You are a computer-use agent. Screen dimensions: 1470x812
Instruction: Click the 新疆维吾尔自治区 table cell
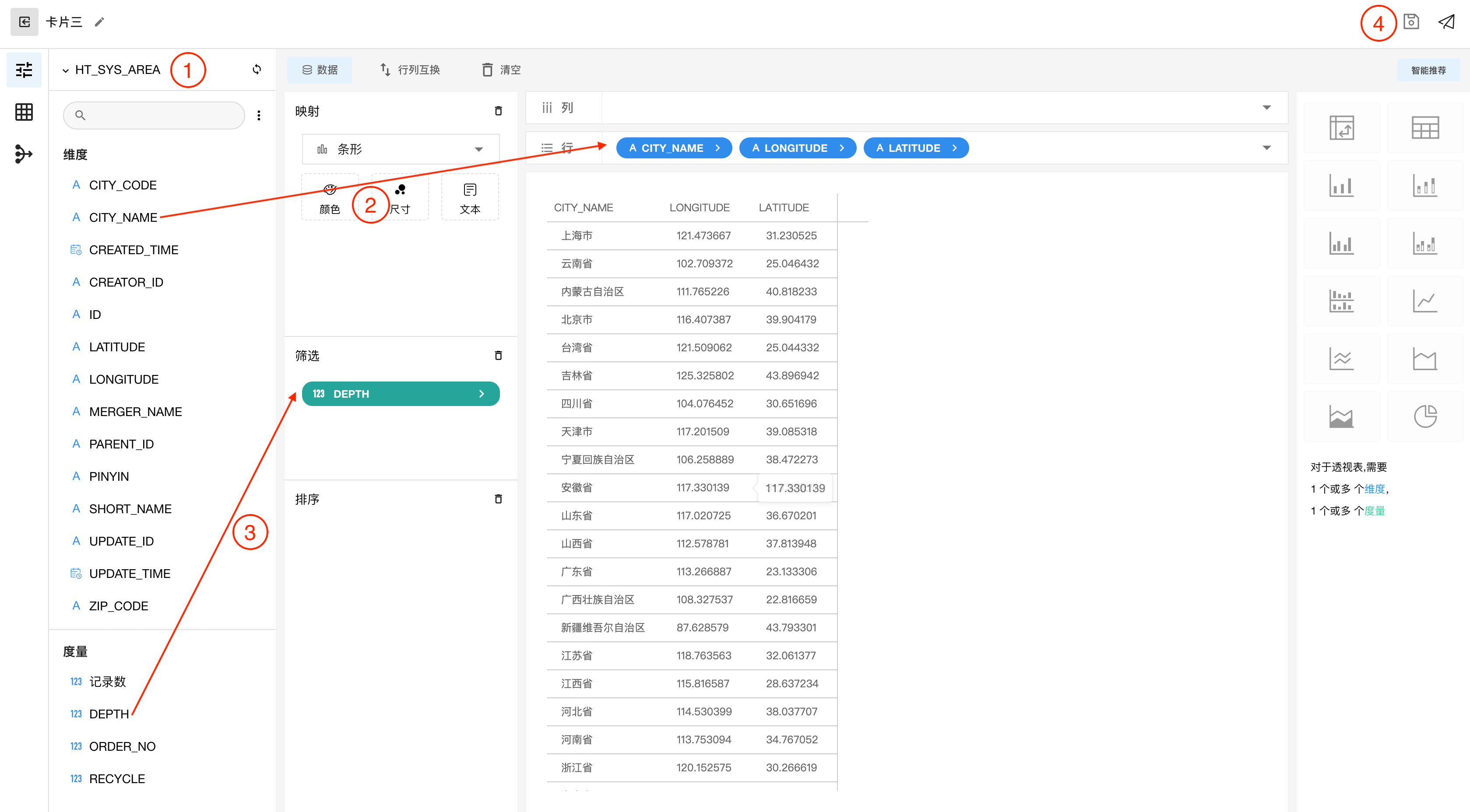pos(603,628)
